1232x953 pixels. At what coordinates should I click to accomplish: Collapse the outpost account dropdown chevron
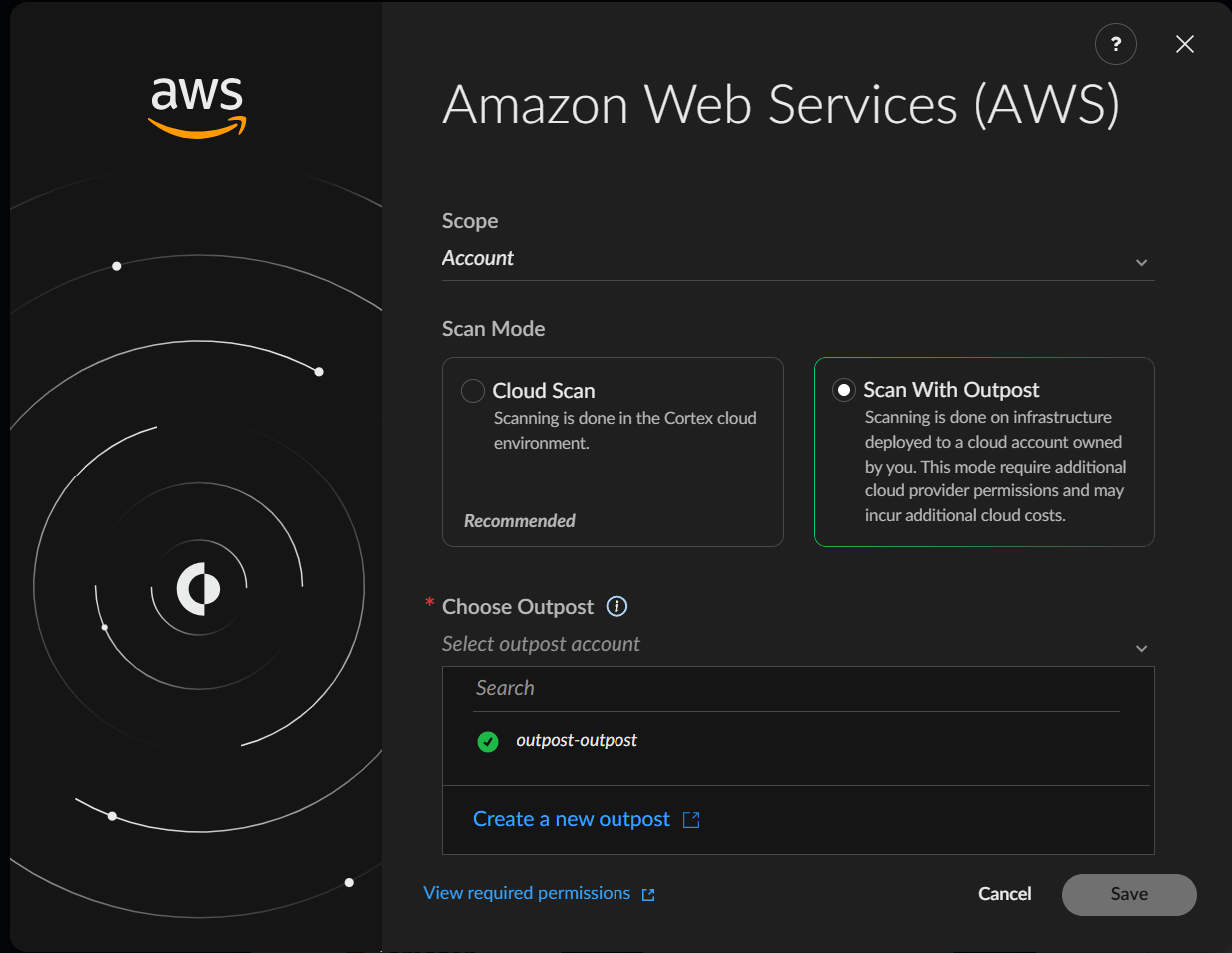coord(1141,648)
